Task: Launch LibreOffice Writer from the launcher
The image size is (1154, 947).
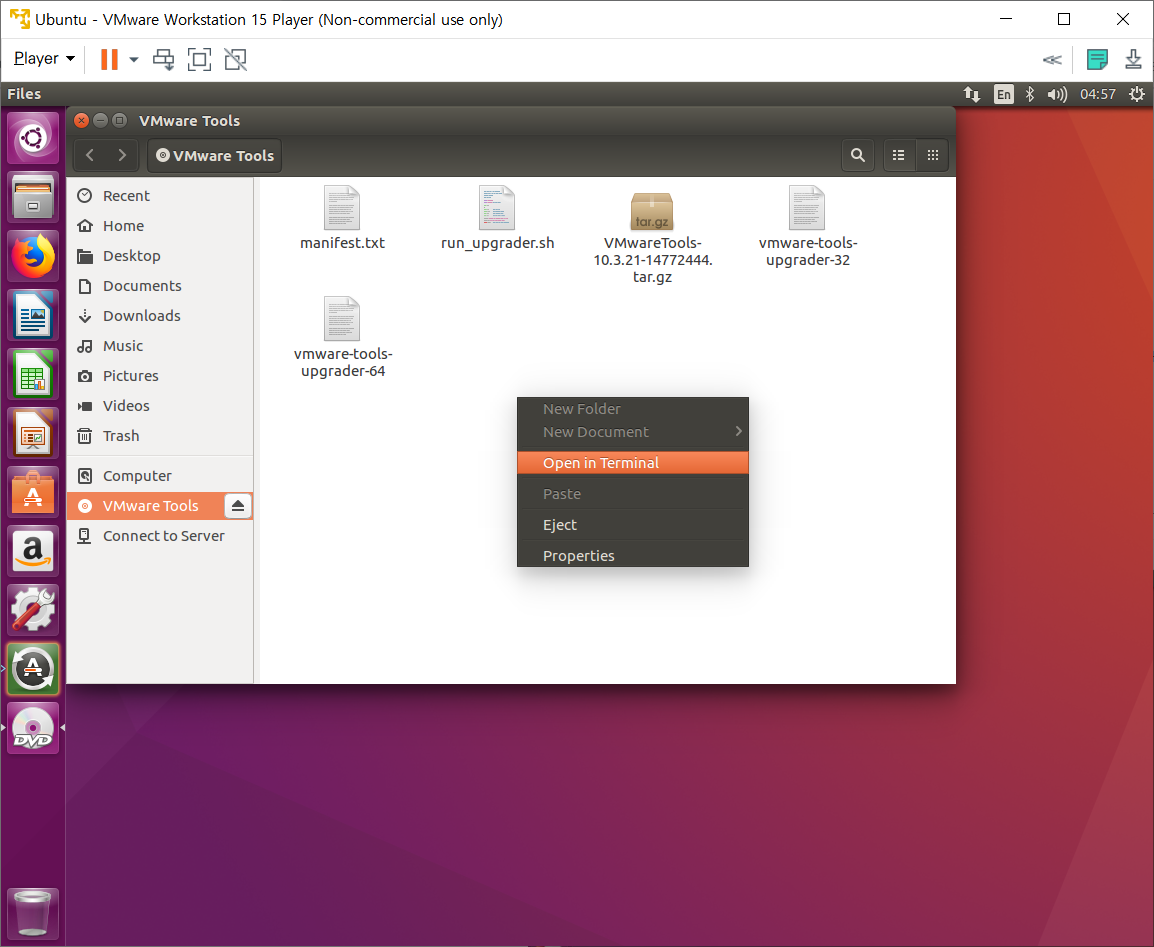Action: 33,315
